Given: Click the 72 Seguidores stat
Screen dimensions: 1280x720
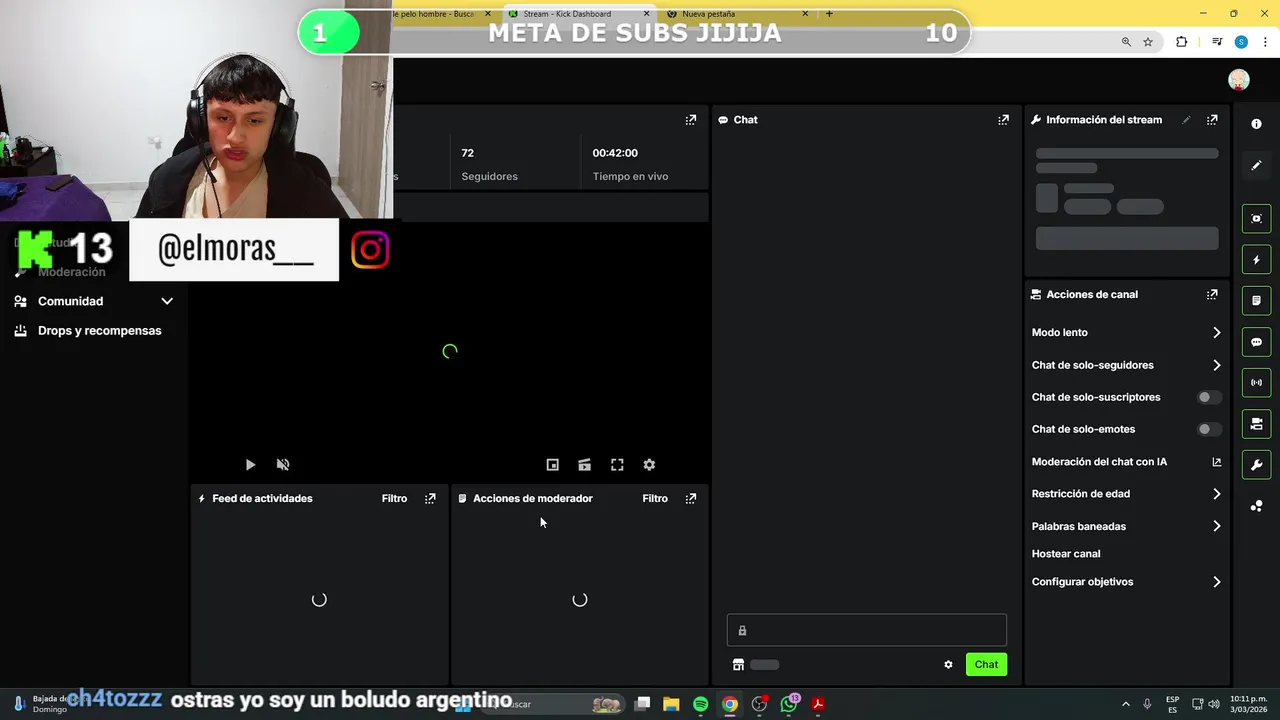Looking at the screenshot, I should coord(489,165).
